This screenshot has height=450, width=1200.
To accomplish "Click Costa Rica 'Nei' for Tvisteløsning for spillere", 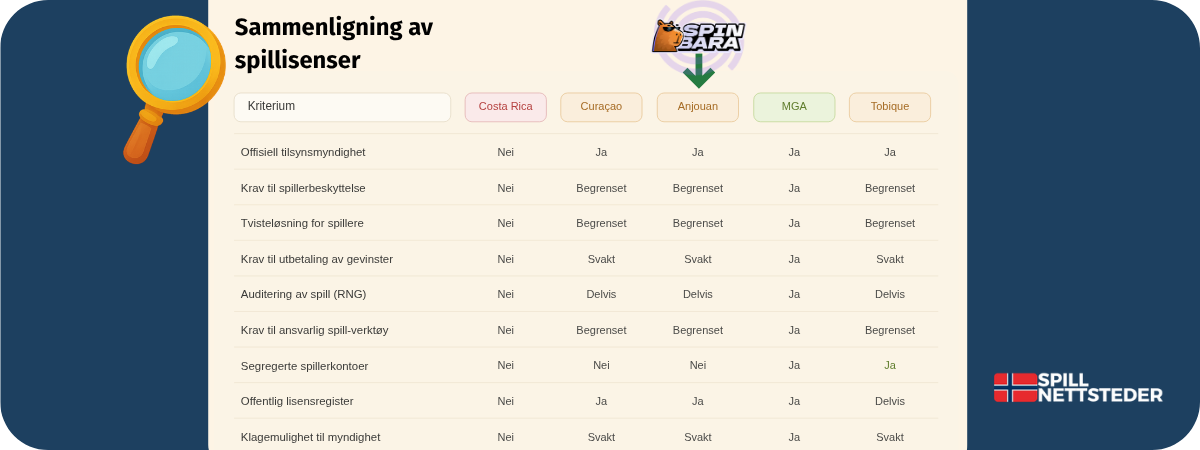I will 506,223.
